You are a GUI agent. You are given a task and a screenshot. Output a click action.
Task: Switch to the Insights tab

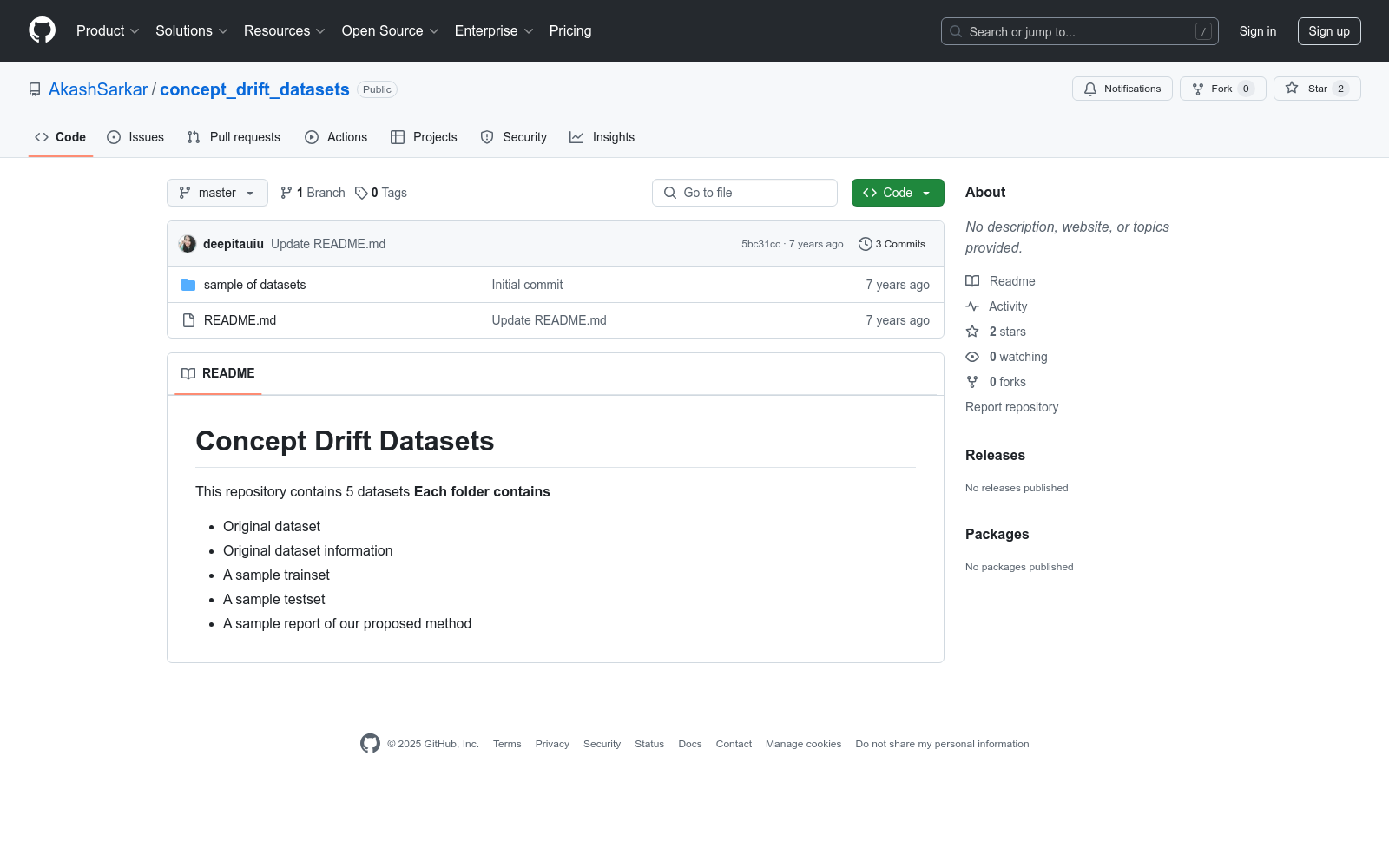[602, 137]
